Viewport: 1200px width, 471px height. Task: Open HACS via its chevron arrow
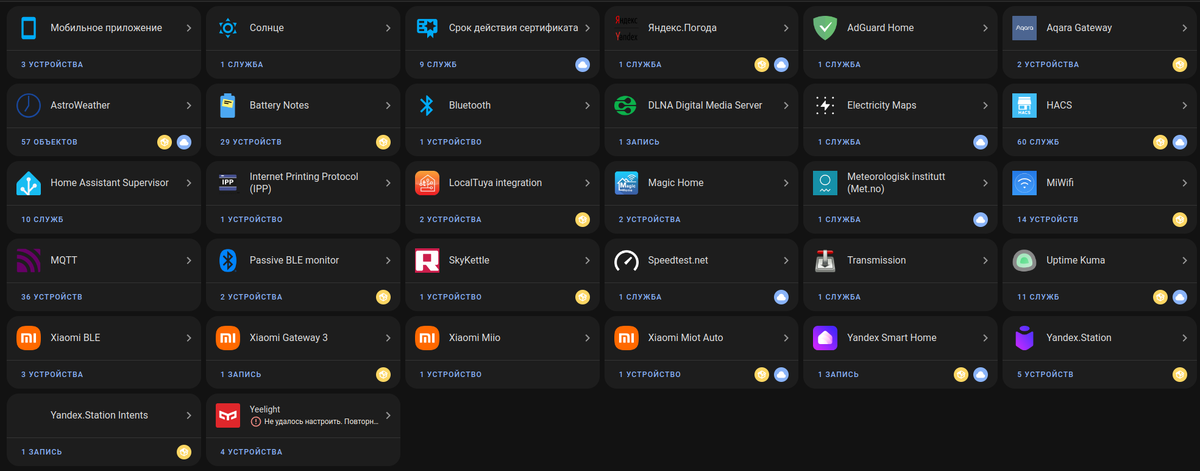1184,105
